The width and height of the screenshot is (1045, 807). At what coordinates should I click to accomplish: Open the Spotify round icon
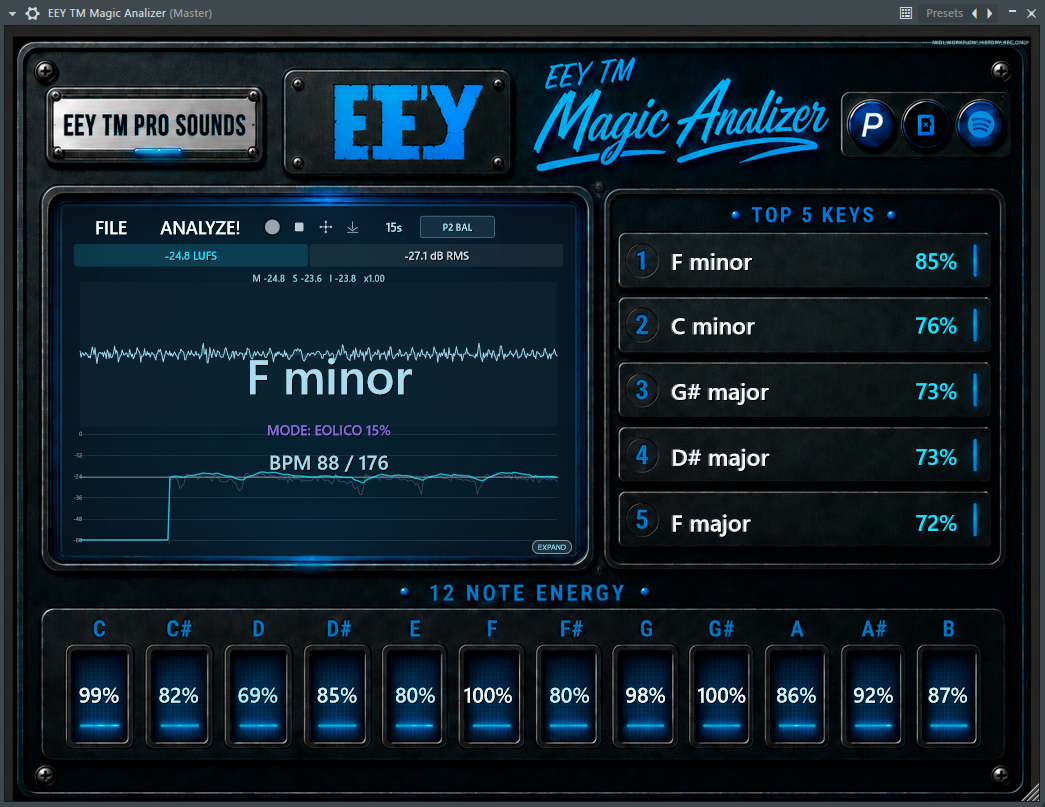[x=980, y=125]
